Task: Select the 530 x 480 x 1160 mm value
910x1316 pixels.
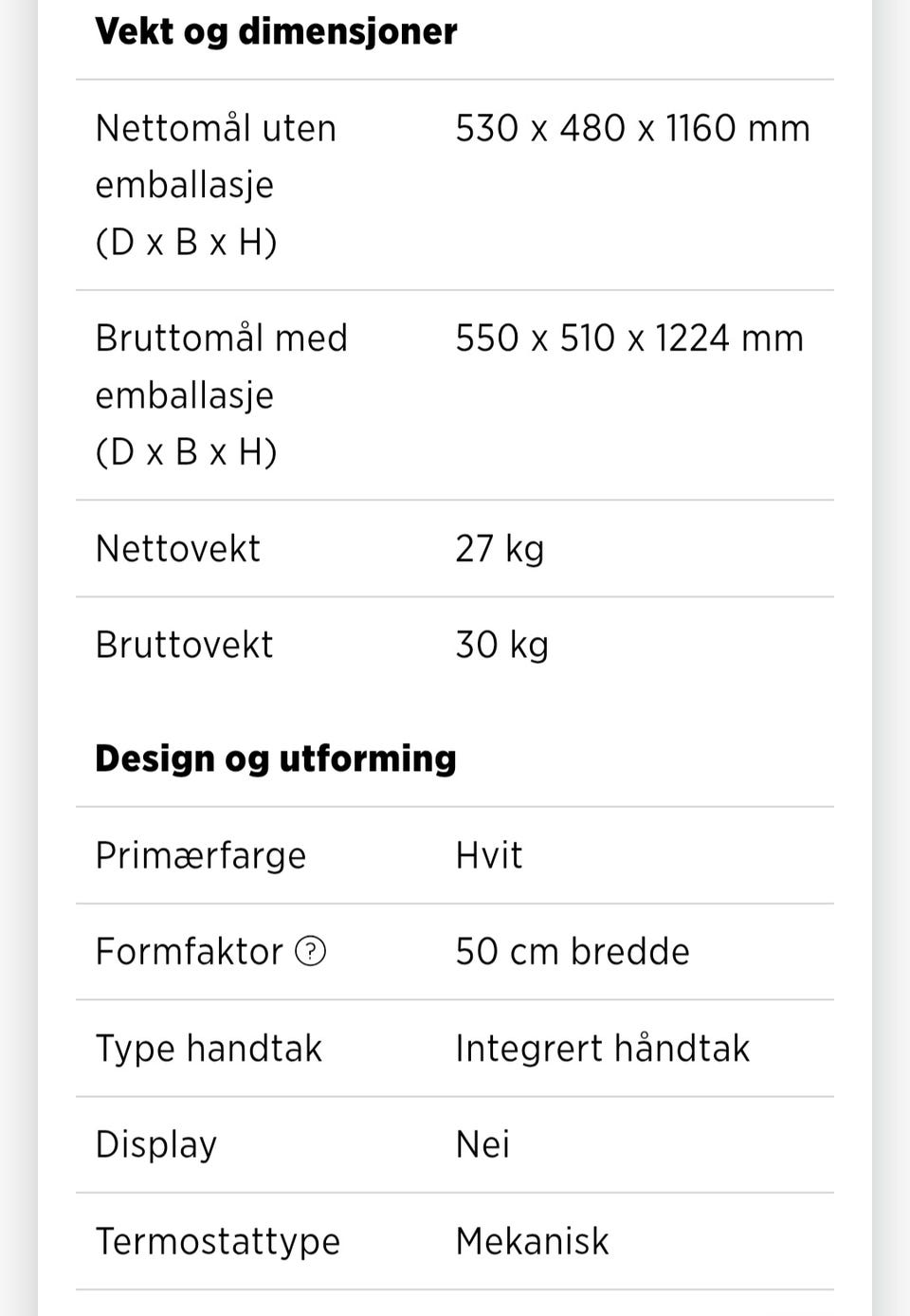Action: [633, 128]
